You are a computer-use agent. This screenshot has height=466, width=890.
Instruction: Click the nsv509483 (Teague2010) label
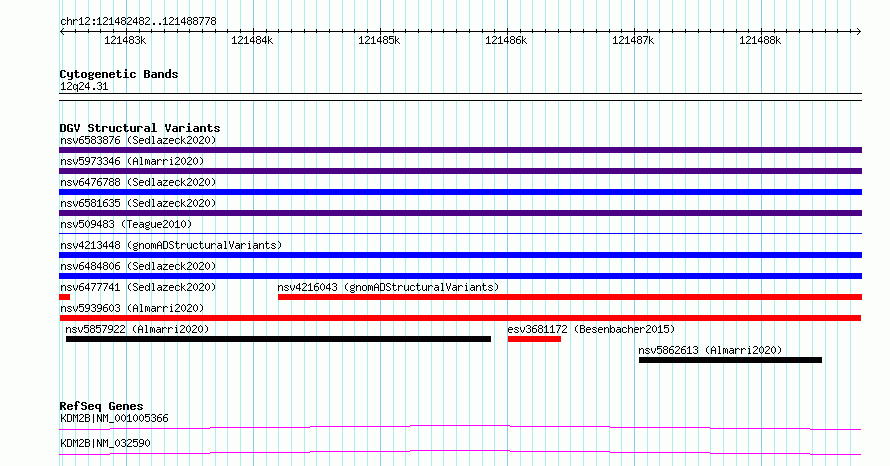(x=126, y=224)
